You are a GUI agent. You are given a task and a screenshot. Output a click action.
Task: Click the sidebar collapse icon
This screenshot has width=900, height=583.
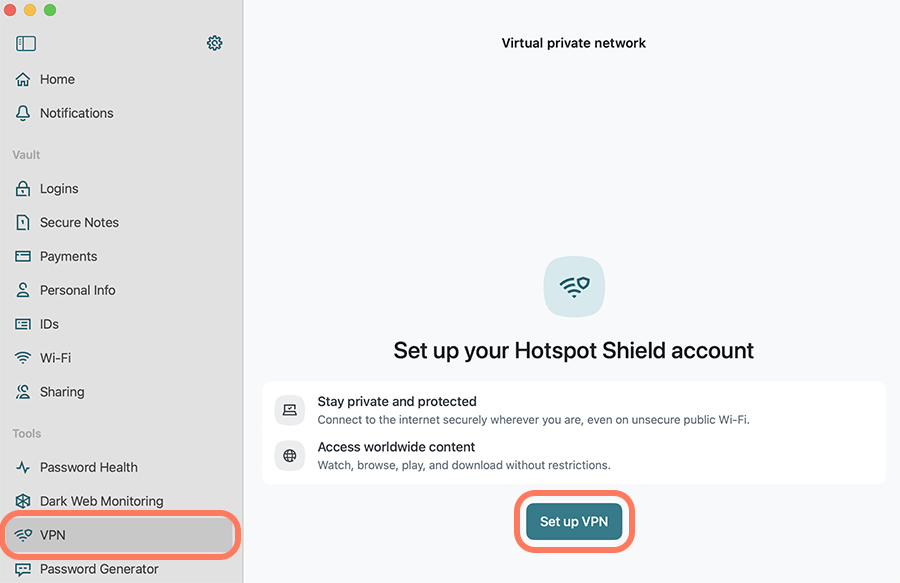click(26, 43)
